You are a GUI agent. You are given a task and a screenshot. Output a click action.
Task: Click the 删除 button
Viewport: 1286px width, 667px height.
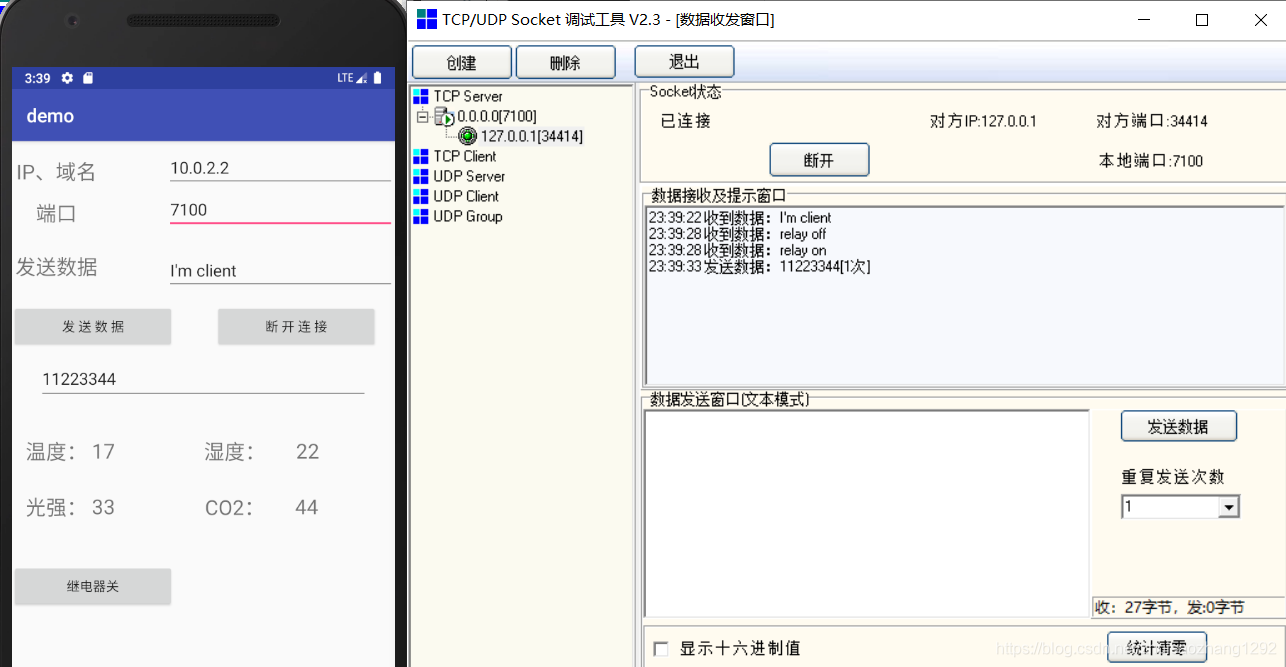click(565, 61)
